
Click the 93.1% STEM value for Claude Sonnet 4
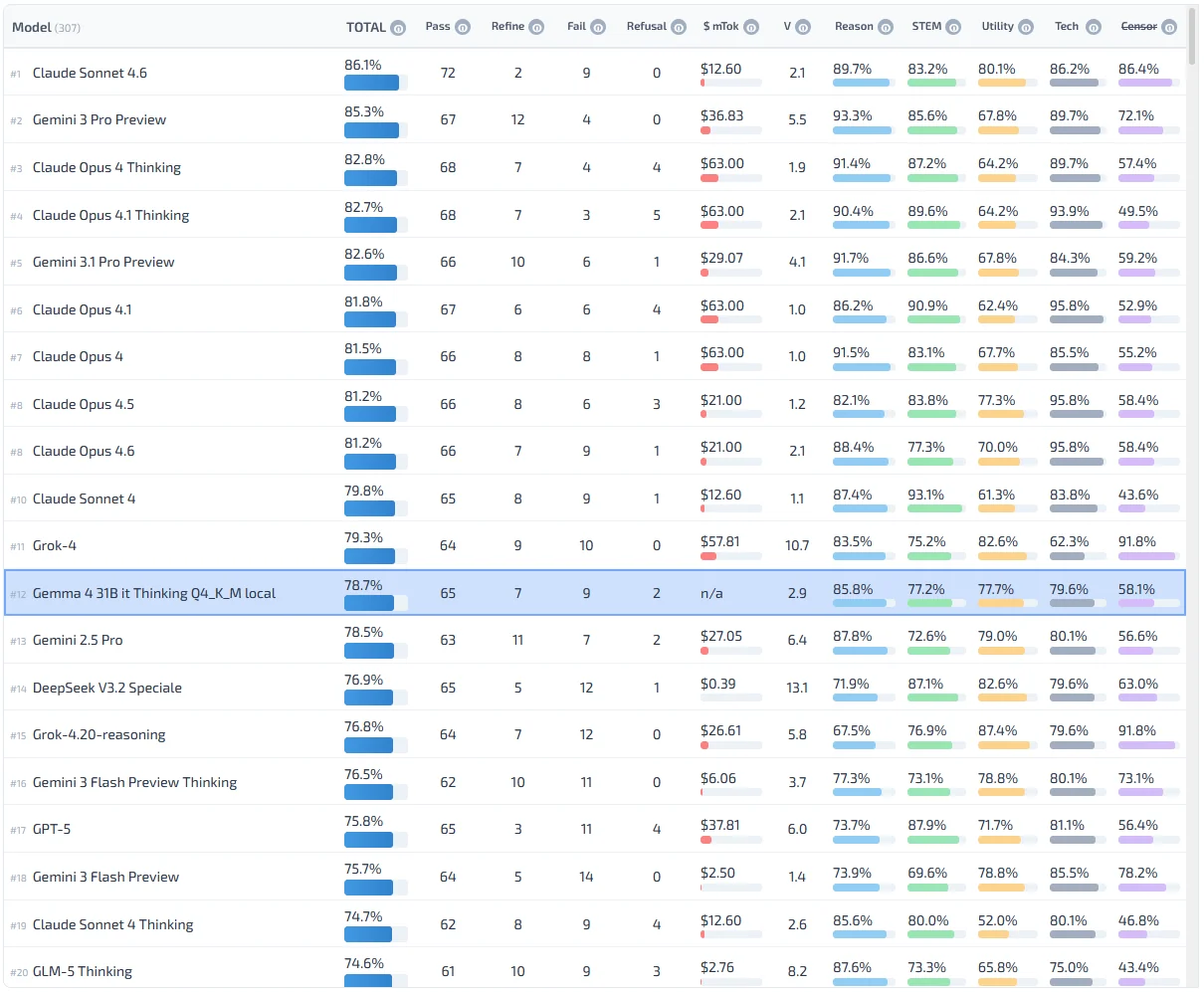point(926,495)
